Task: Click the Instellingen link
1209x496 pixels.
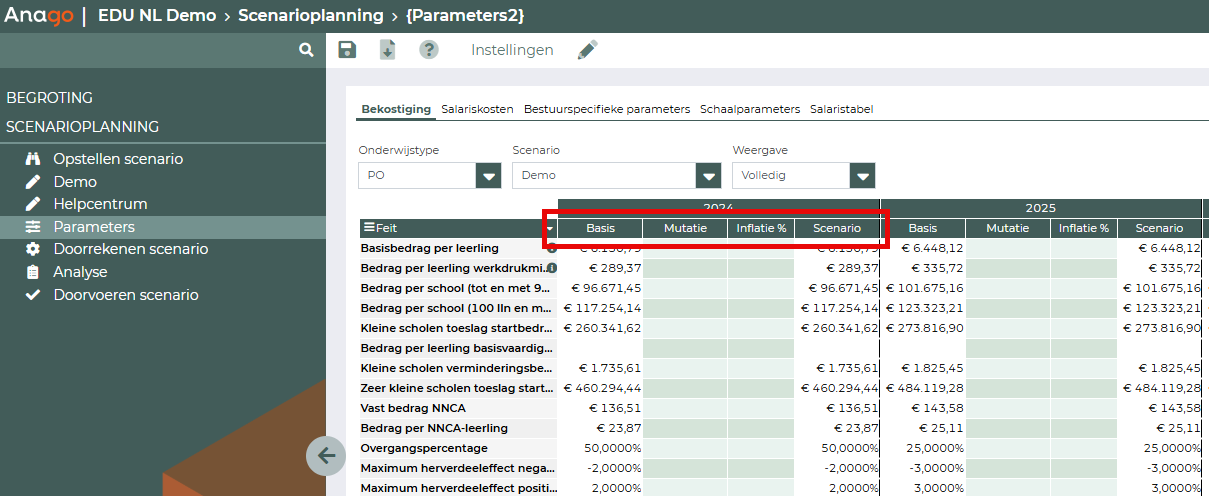Action: (512, 50)
